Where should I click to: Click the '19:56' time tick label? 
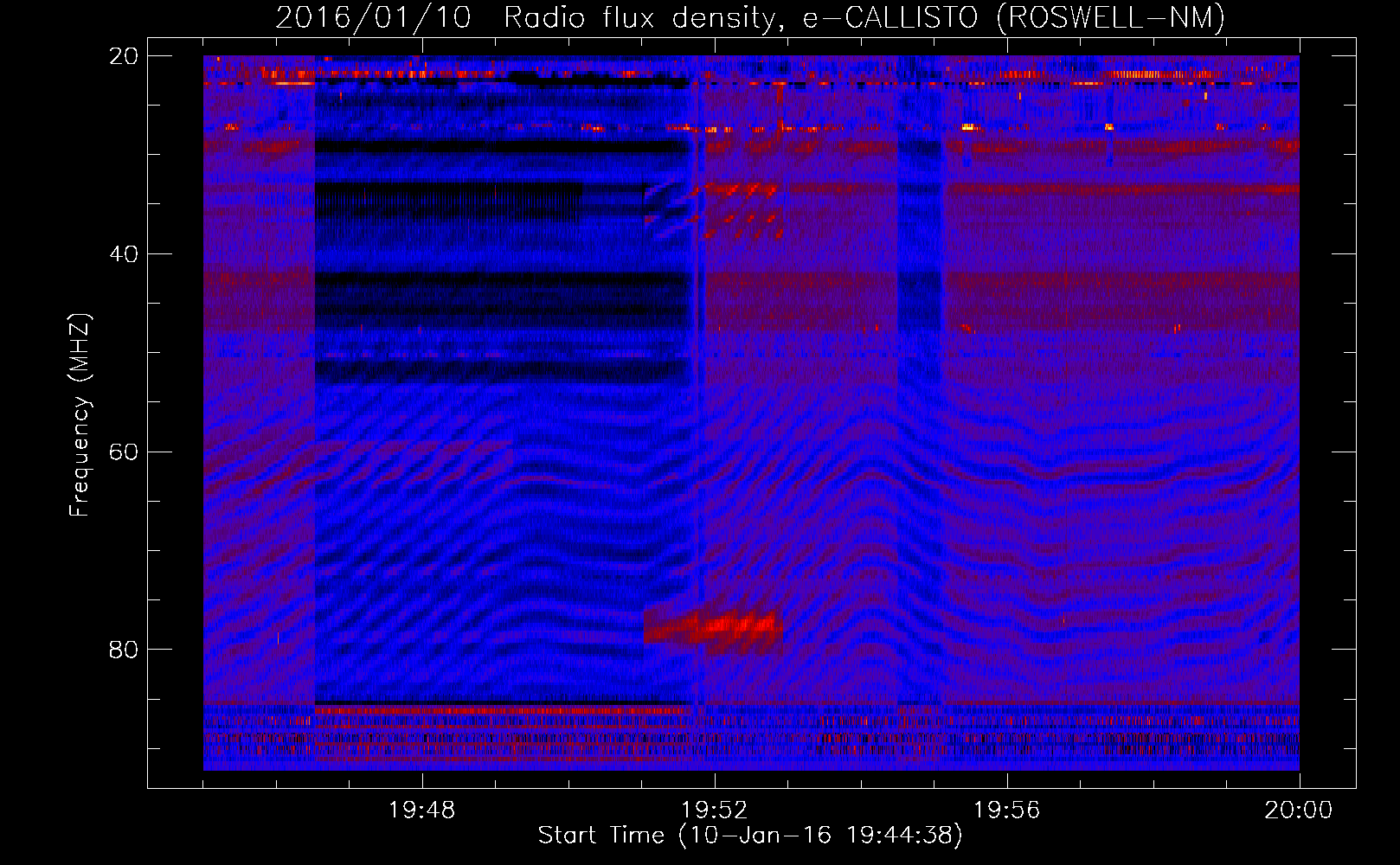tap(1006, 811)
